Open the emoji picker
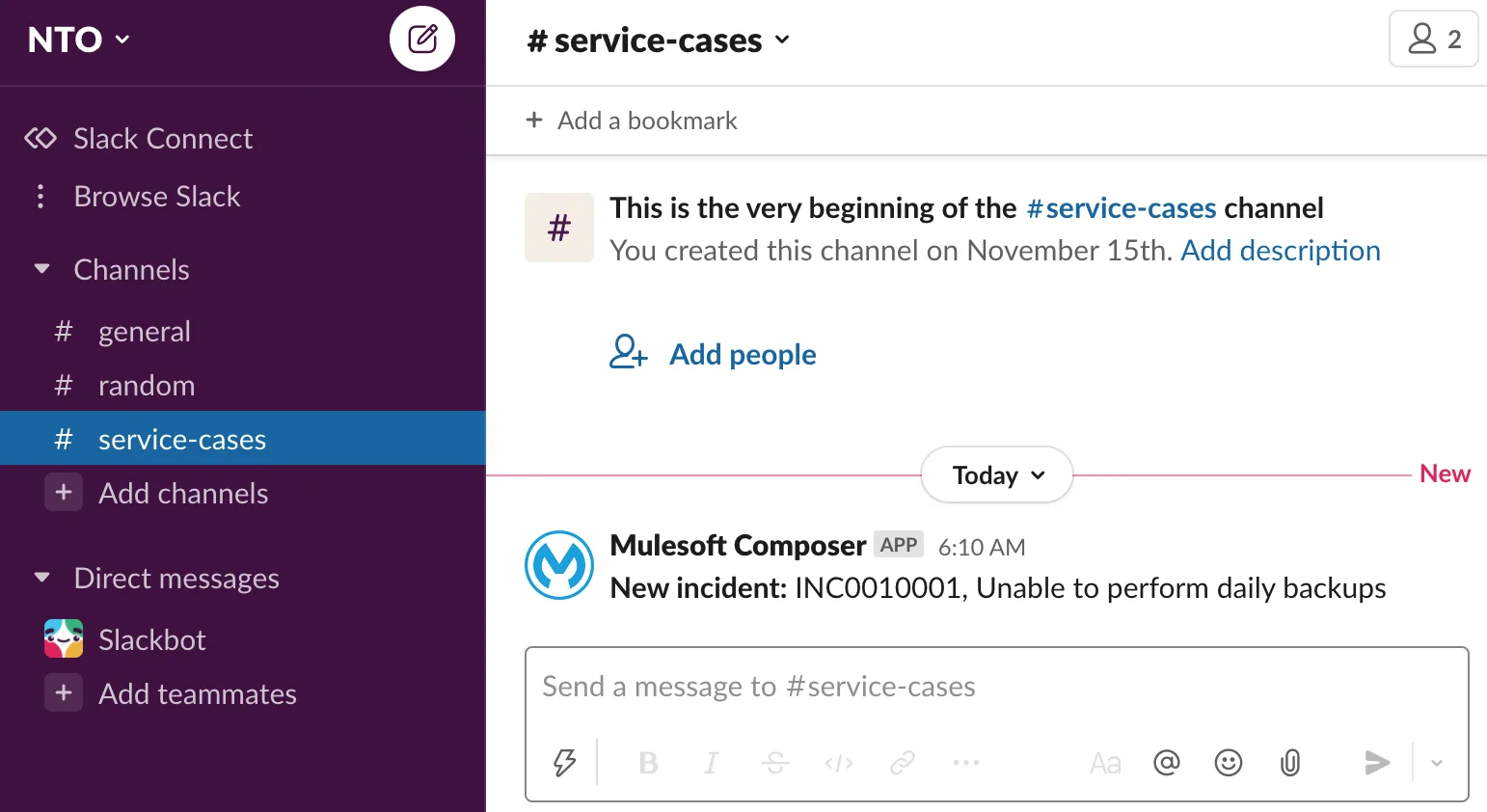The width and height of the screenshot is (1487, 812). click(x=1229, y=763)
